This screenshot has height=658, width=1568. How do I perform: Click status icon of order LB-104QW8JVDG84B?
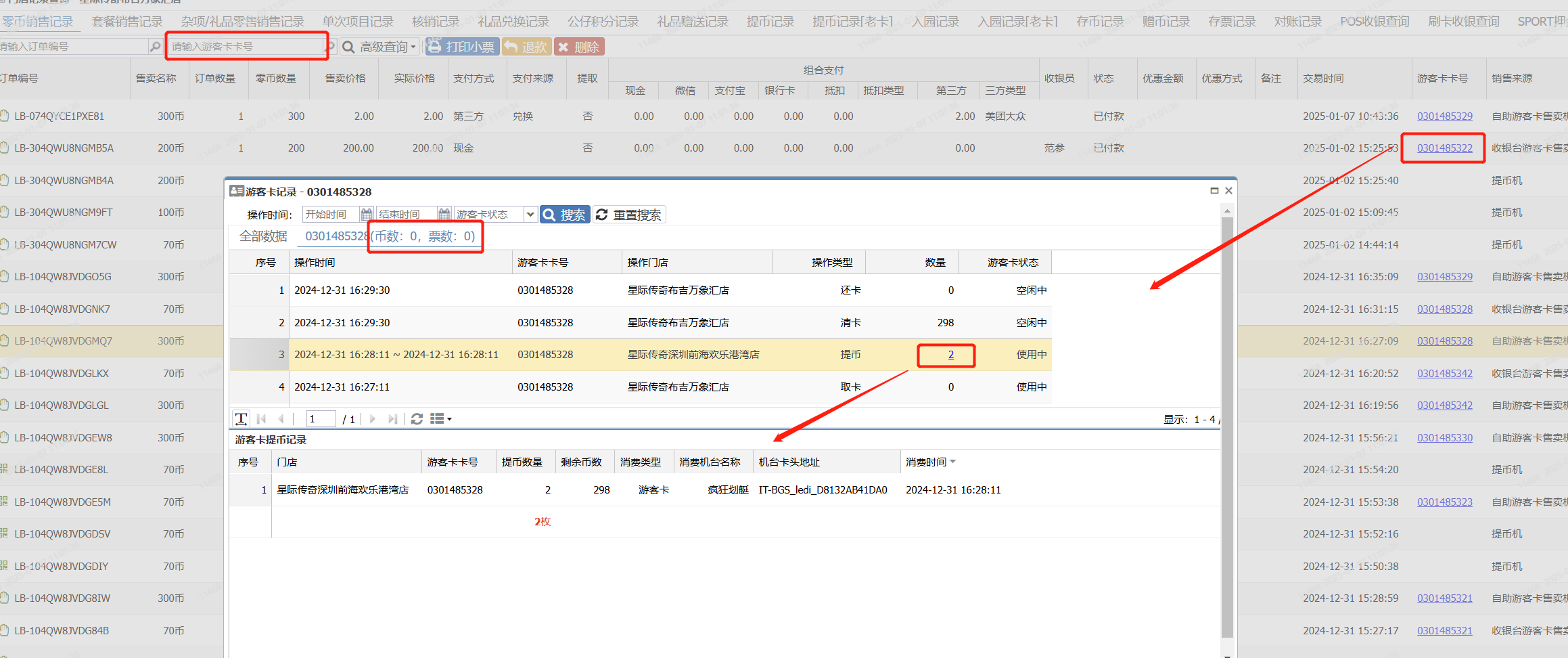(5, 630)
